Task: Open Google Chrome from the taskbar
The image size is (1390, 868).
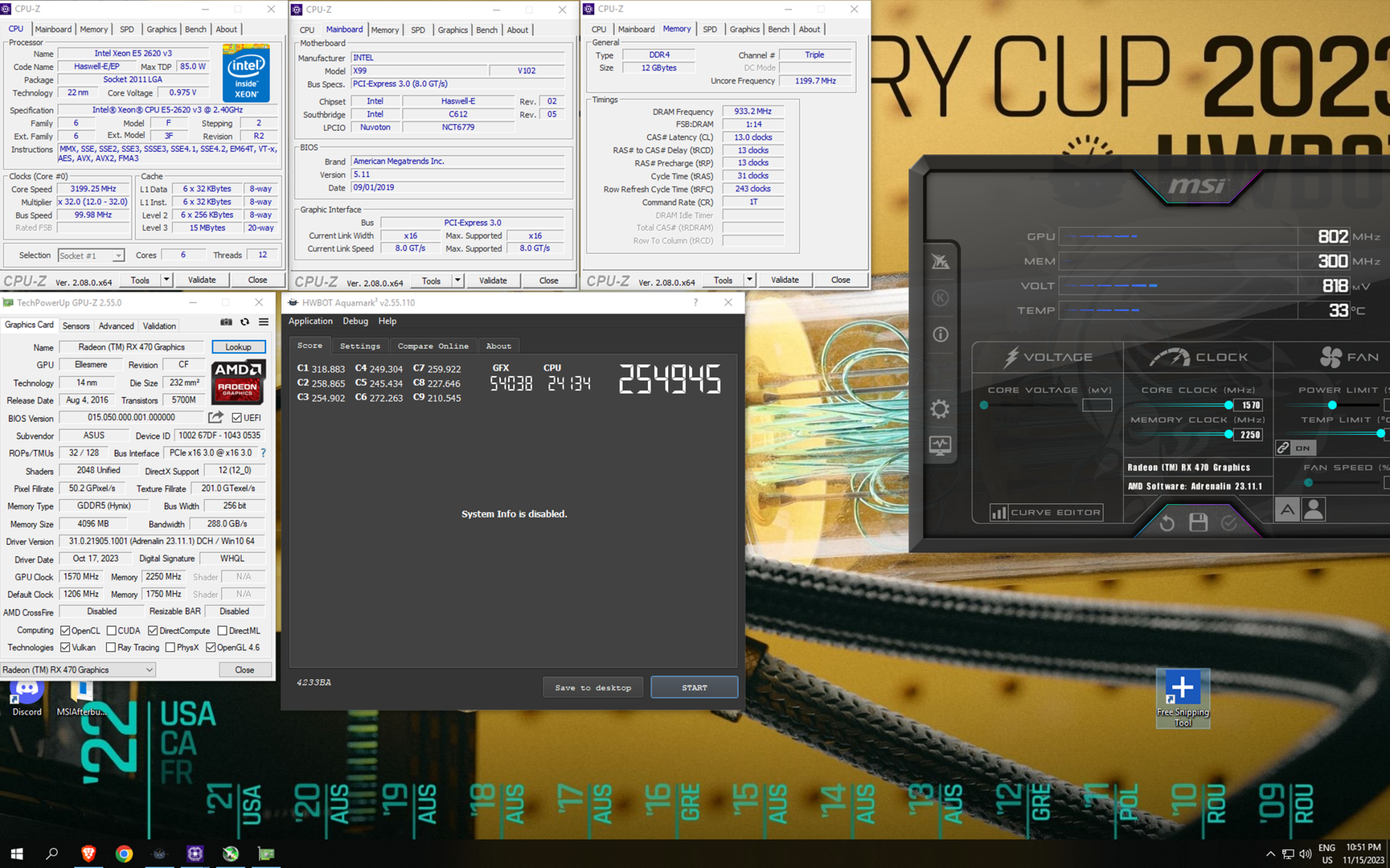Action: pos(124,854)
